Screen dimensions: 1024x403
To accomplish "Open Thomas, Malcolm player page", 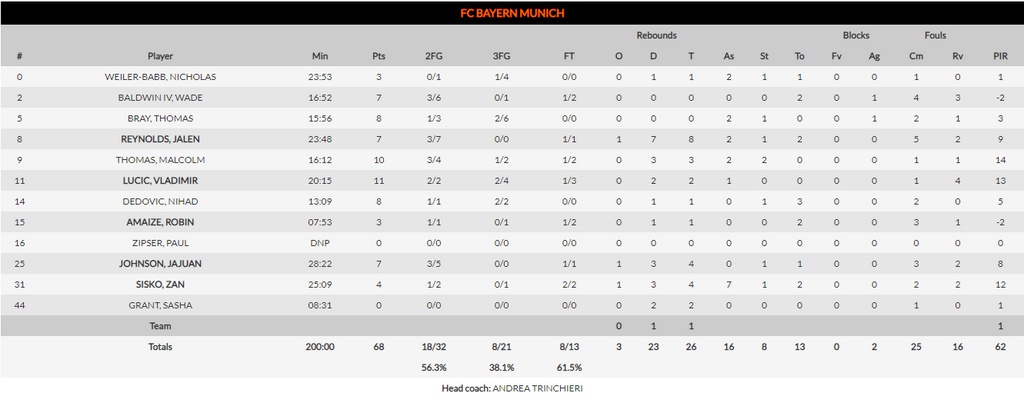I will coord(160,160).
